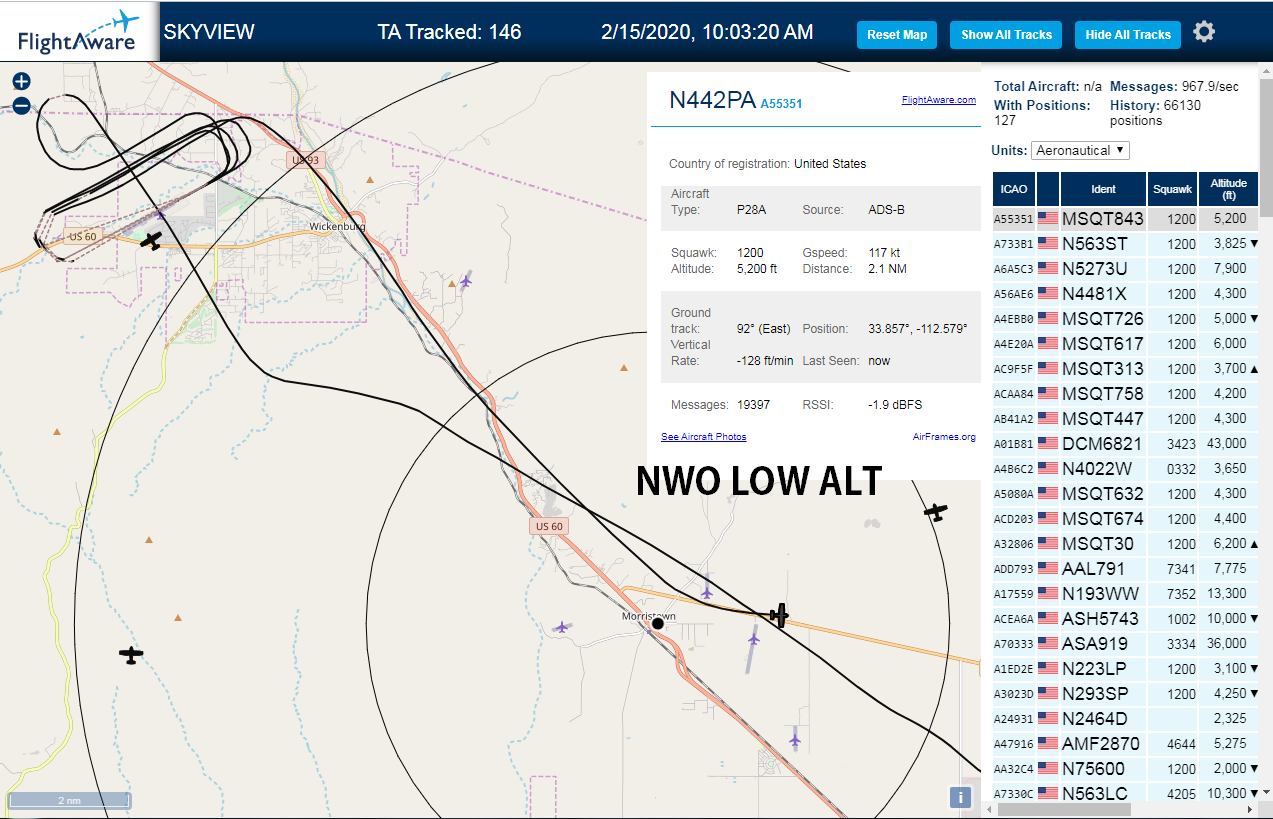
Task: Click the Reset Map button
Action: click(x=897, y=34)
